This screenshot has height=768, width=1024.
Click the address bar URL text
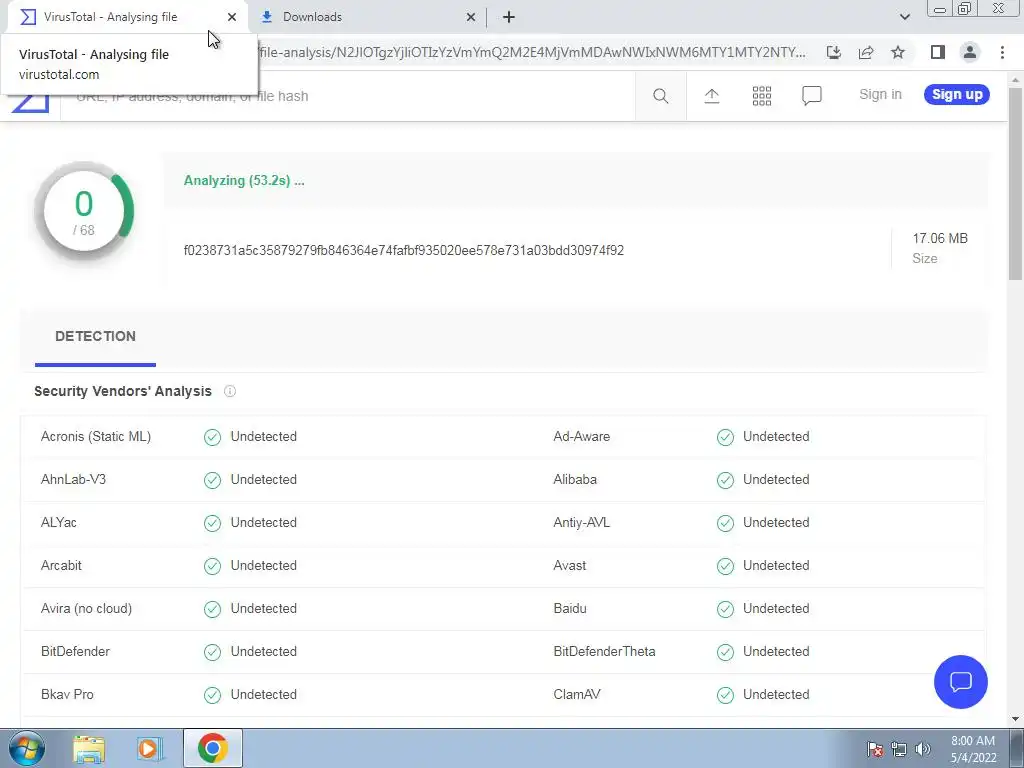(x=532, y=52)
